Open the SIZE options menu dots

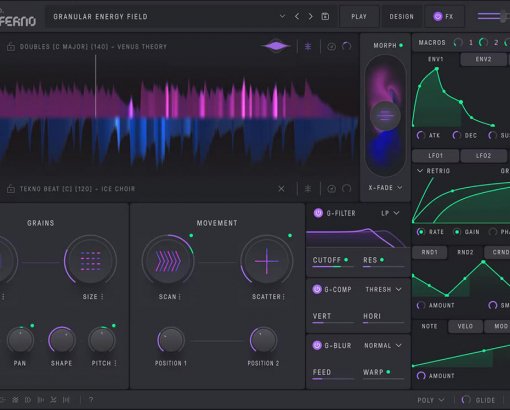coord(102,297)
